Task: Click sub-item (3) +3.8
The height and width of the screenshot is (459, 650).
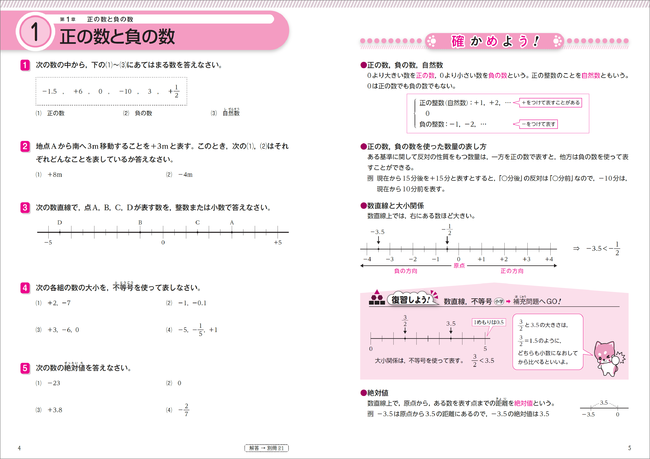Action: coord(49,410)
